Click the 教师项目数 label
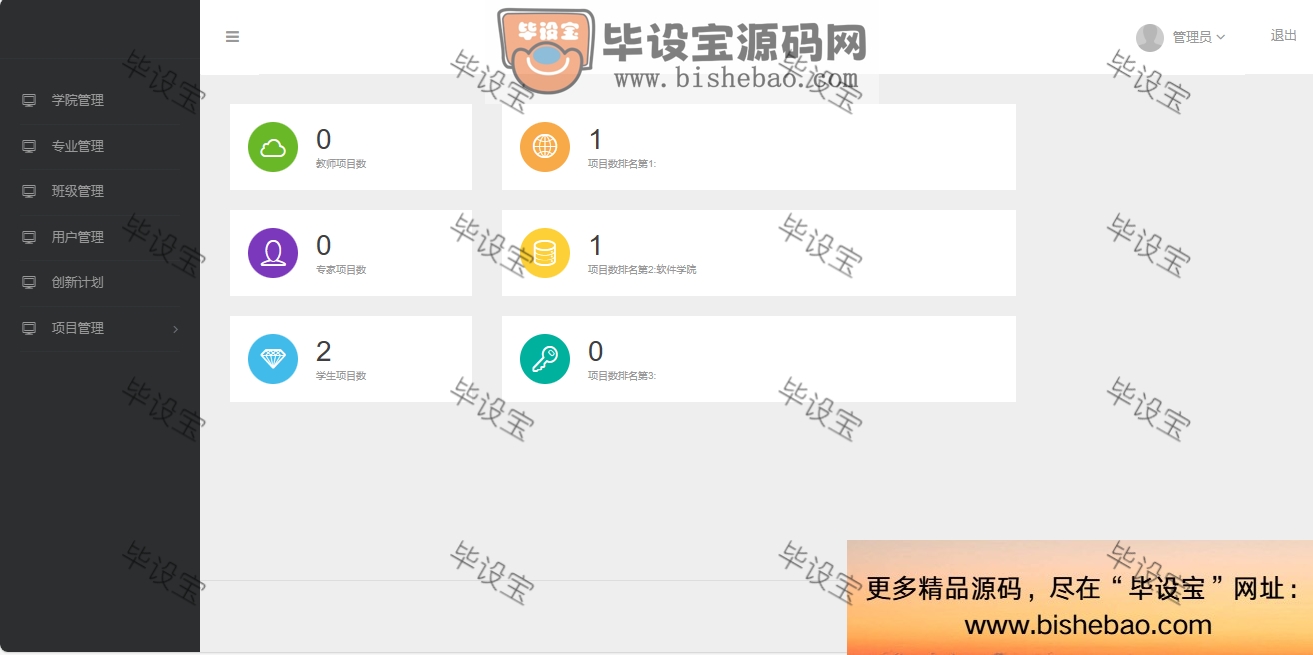This screenshot has height=655, width=1313. pyautogui.click(x=341, y=164)
